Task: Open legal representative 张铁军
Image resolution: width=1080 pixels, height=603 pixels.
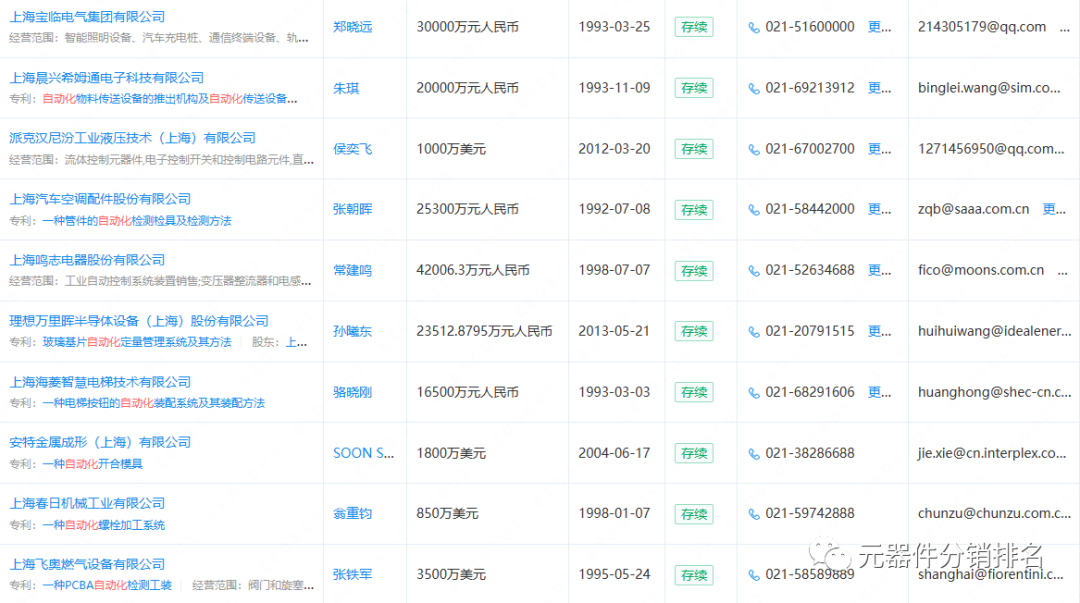Action: click(353, 575)
